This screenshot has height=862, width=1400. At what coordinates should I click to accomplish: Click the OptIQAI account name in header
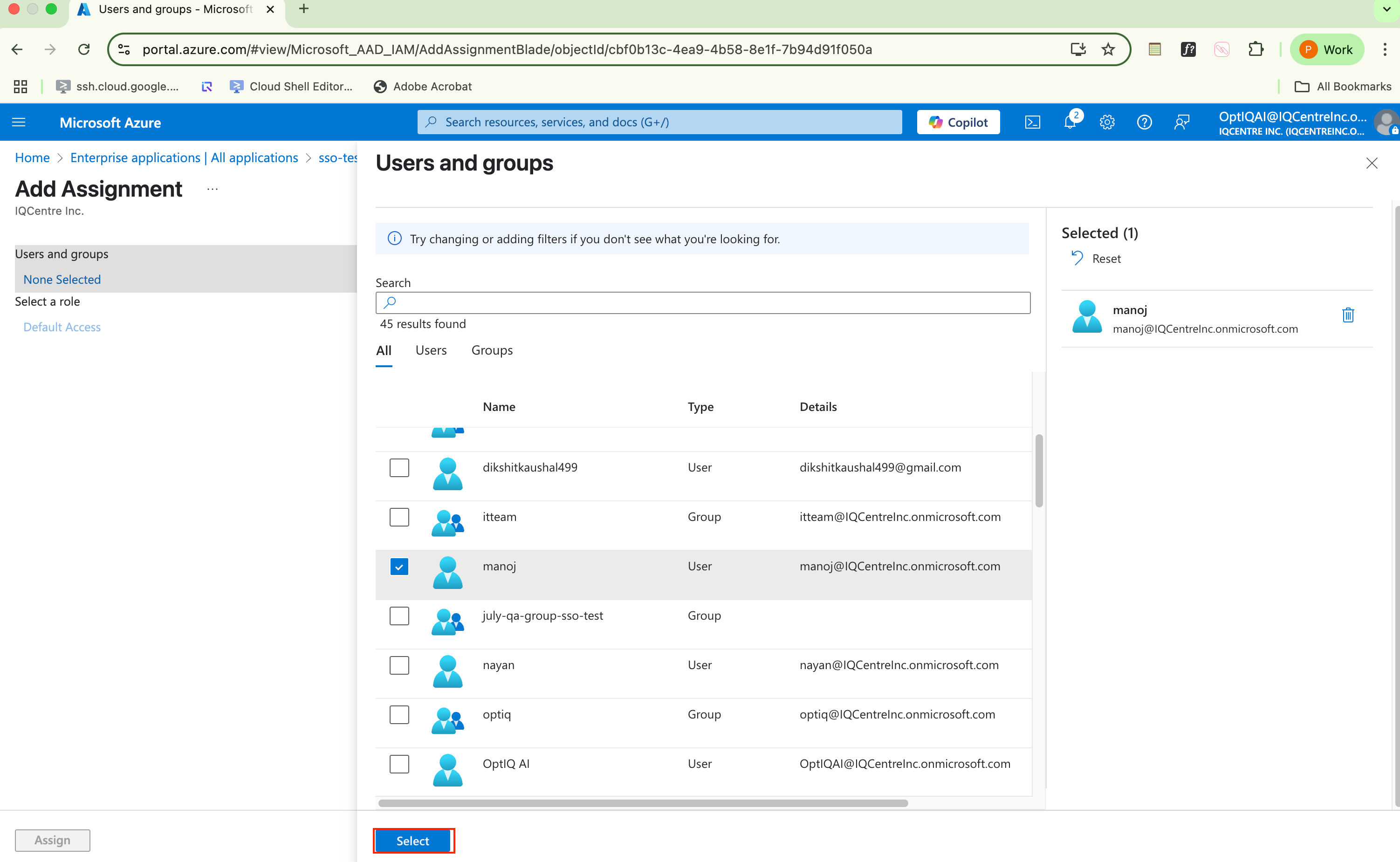click(1292, 116)
